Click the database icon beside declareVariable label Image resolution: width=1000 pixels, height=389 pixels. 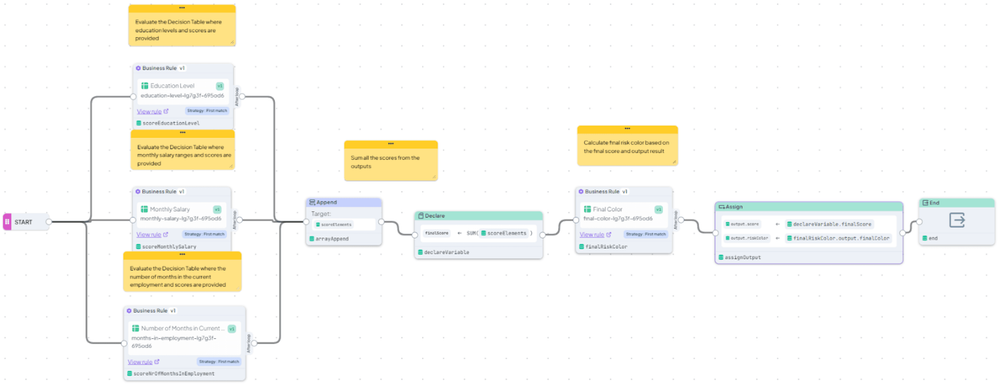[420, 253]
